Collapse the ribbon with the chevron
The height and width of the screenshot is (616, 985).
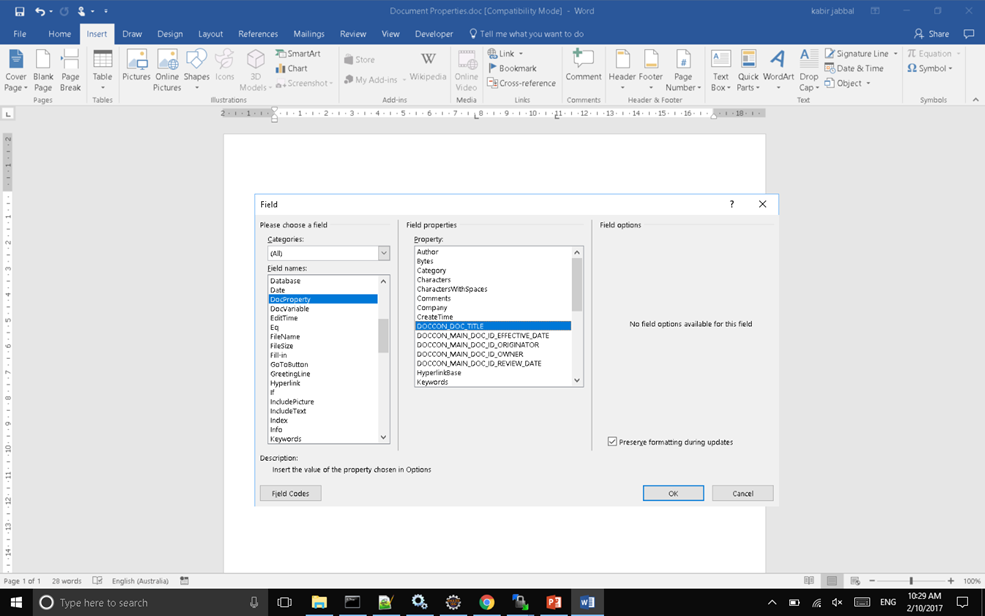(976, 100)
